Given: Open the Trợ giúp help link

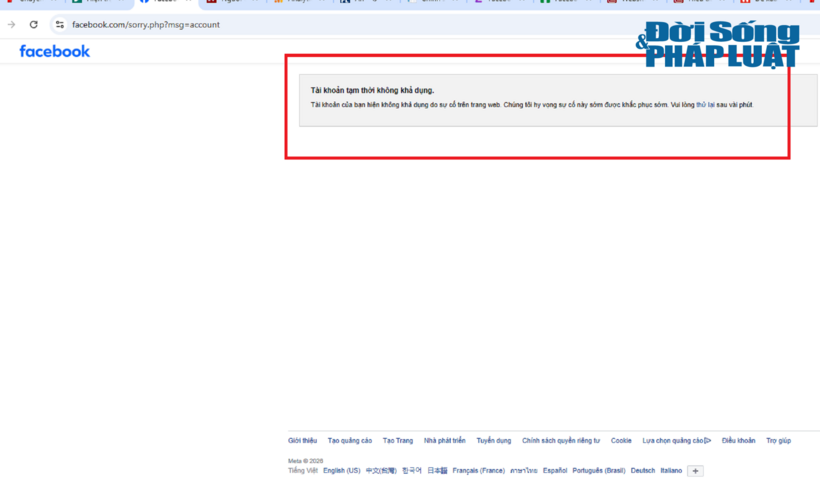Looking at the screenshot, I should pos(778,441).
